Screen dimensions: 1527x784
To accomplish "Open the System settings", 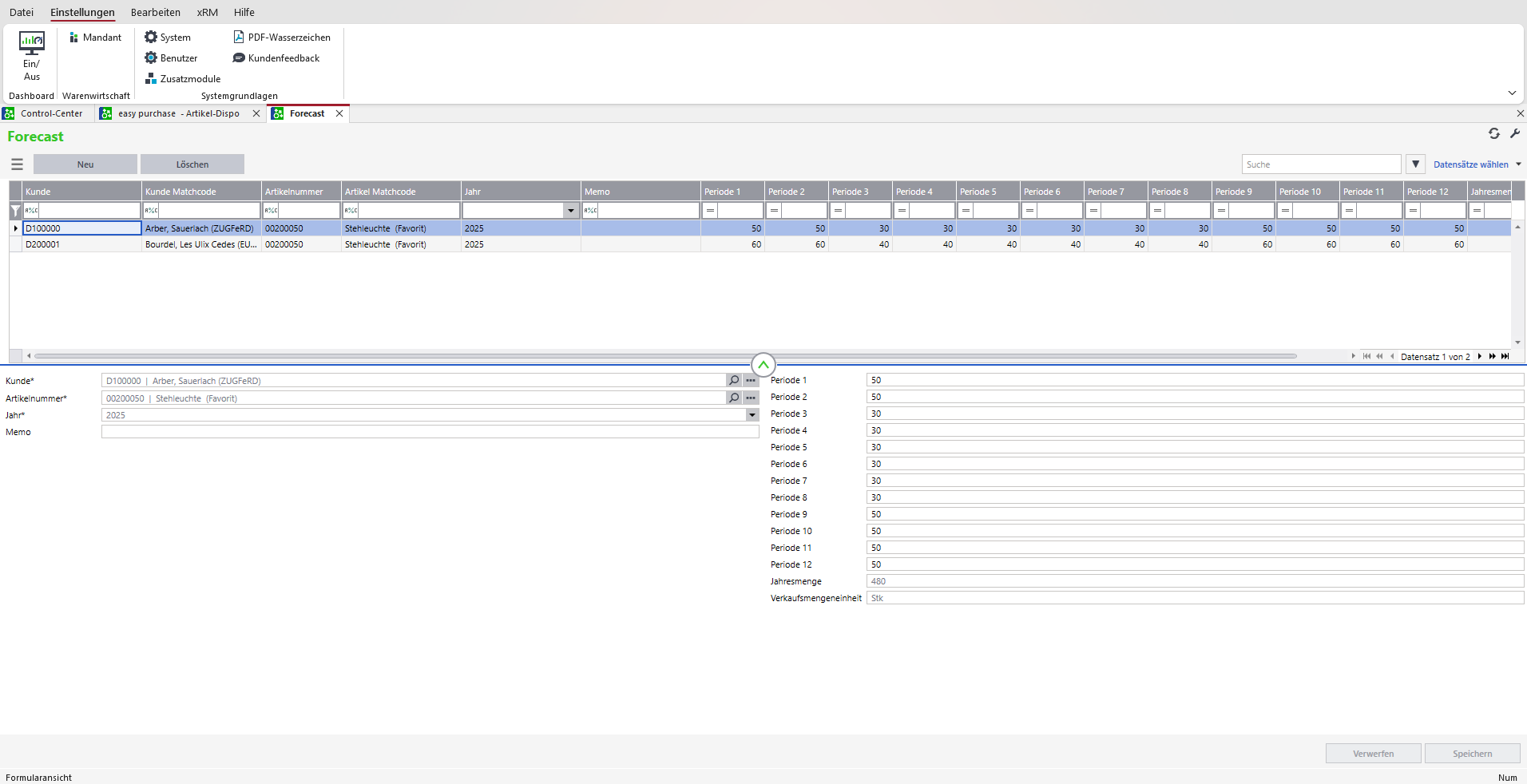I will tap(168, 38).
